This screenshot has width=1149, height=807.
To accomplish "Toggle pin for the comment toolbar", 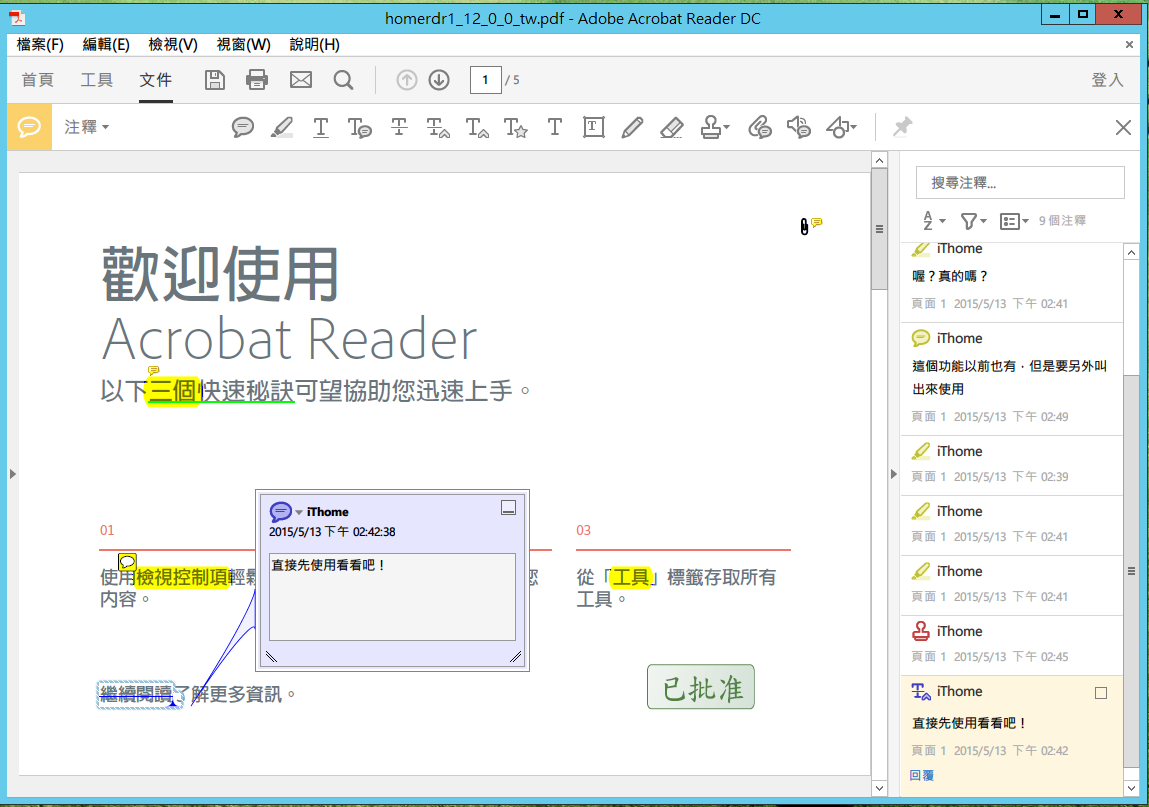I will pos(903,127).
